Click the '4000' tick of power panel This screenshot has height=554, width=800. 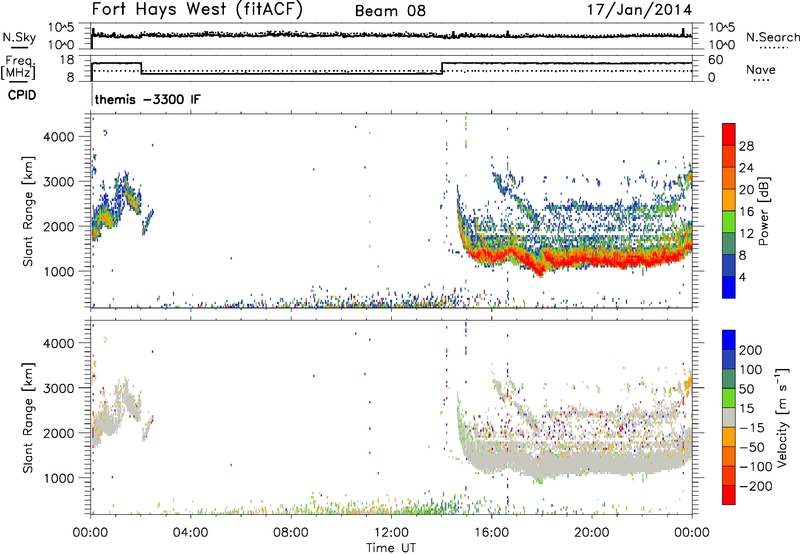coord(59,137)
